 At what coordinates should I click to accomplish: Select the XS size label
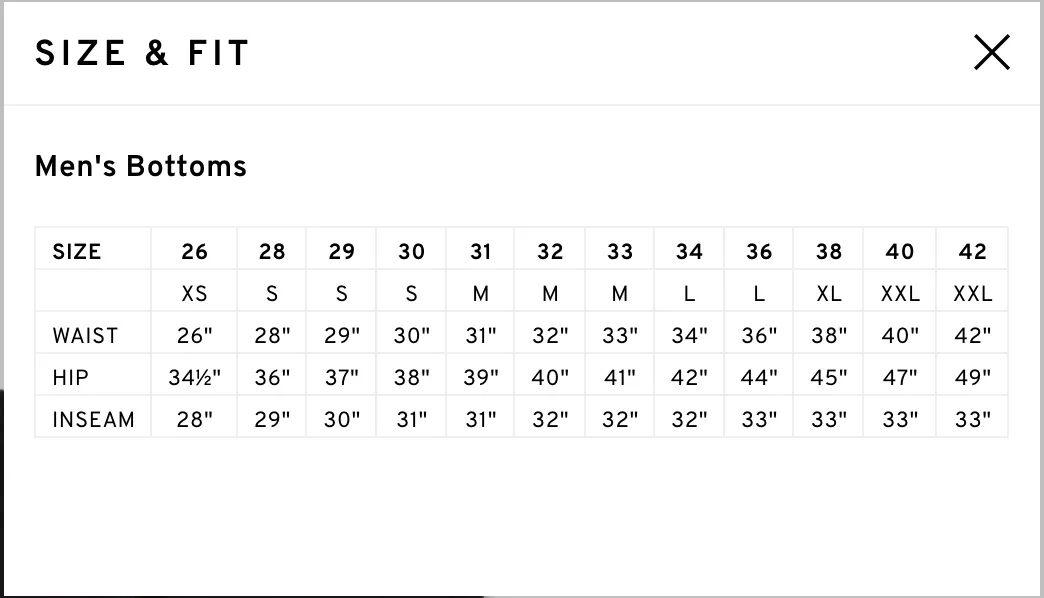194,293
